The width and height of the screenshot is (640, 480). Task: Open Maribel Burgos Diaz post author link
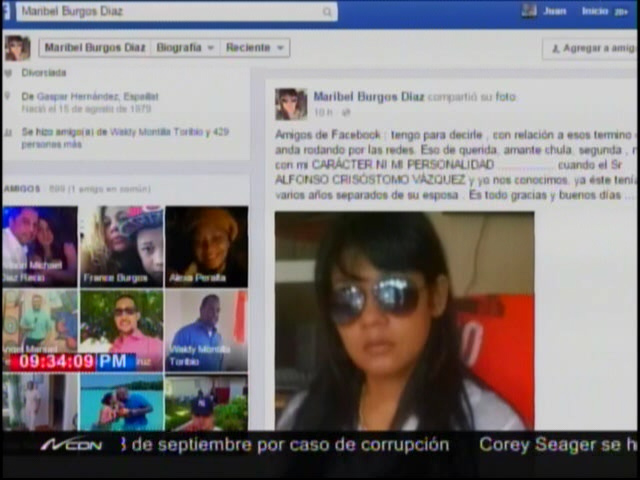369,97
